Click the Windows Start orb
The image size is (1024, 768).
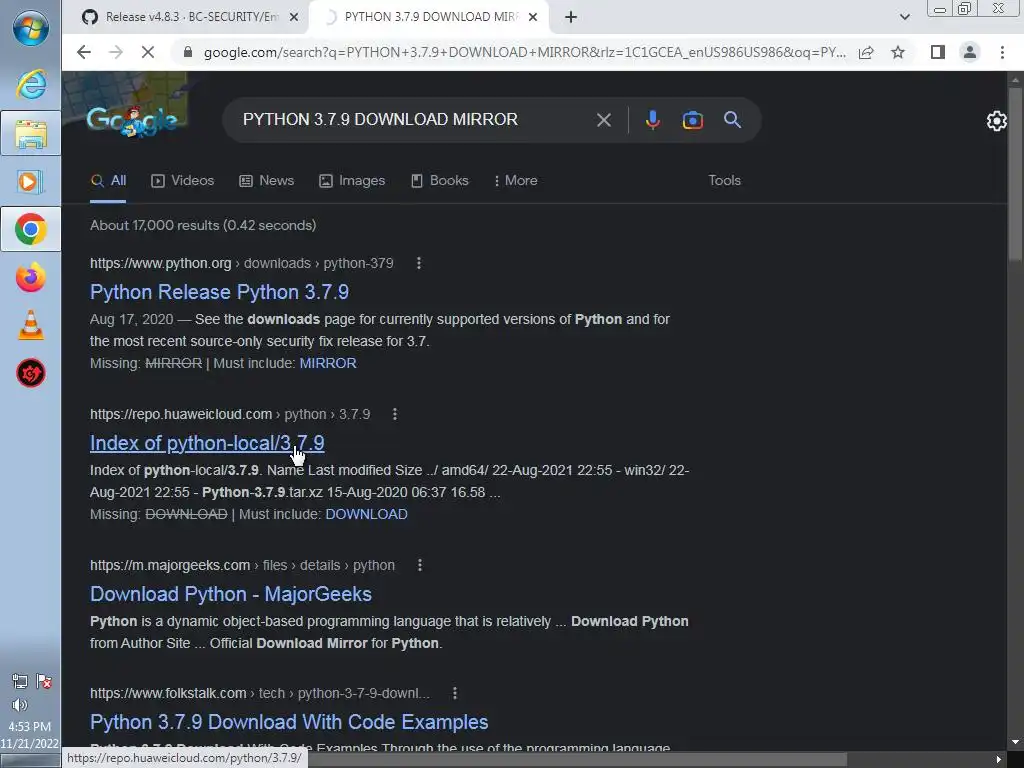click(x=31, y=28)
